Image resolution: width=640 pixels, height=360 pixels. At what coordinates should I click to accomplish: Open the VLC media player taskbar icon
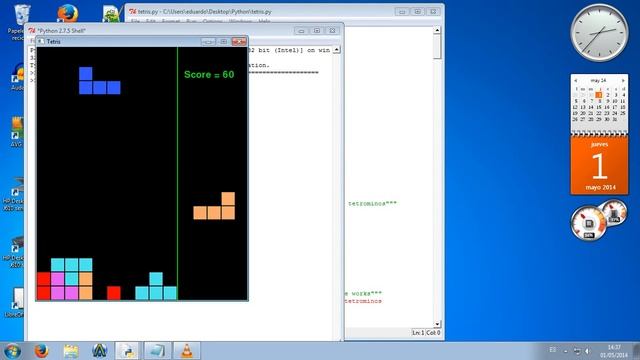tap(187, 351)
